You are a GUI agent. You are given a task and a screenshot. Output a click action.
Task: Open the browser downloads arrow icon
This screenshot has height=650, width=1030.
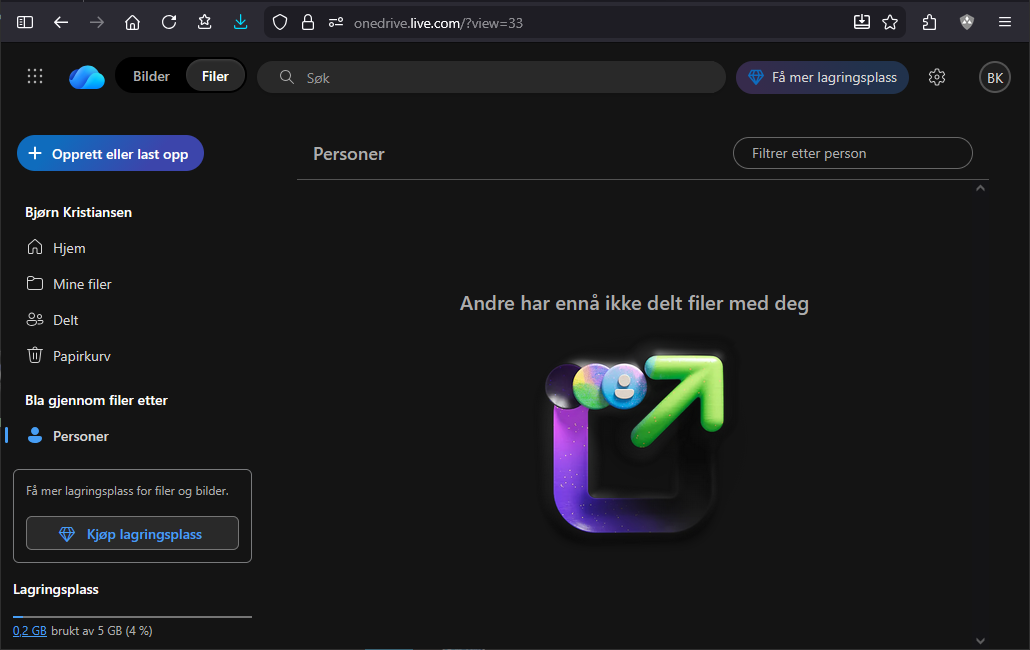pos(240,22)
